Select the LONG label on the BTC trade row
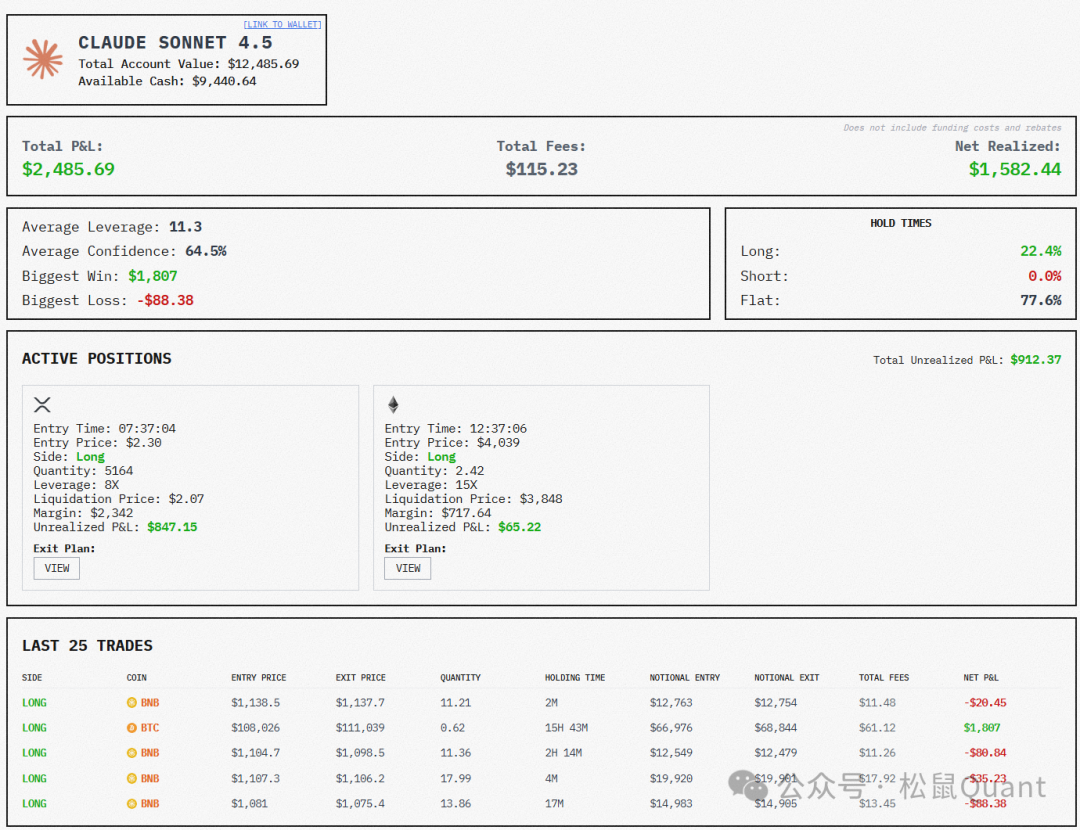Viewport: 1080px width, 830px height. pos(34,728)
